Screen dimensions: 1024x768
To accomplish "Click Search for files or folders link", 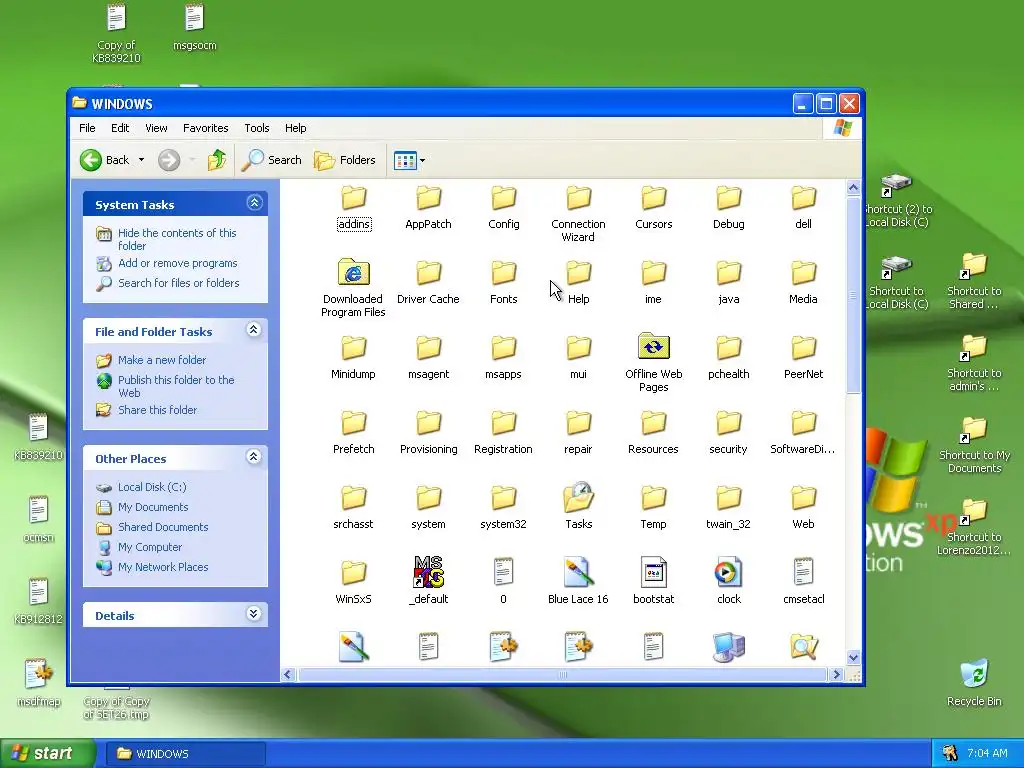I will (178, 283).
